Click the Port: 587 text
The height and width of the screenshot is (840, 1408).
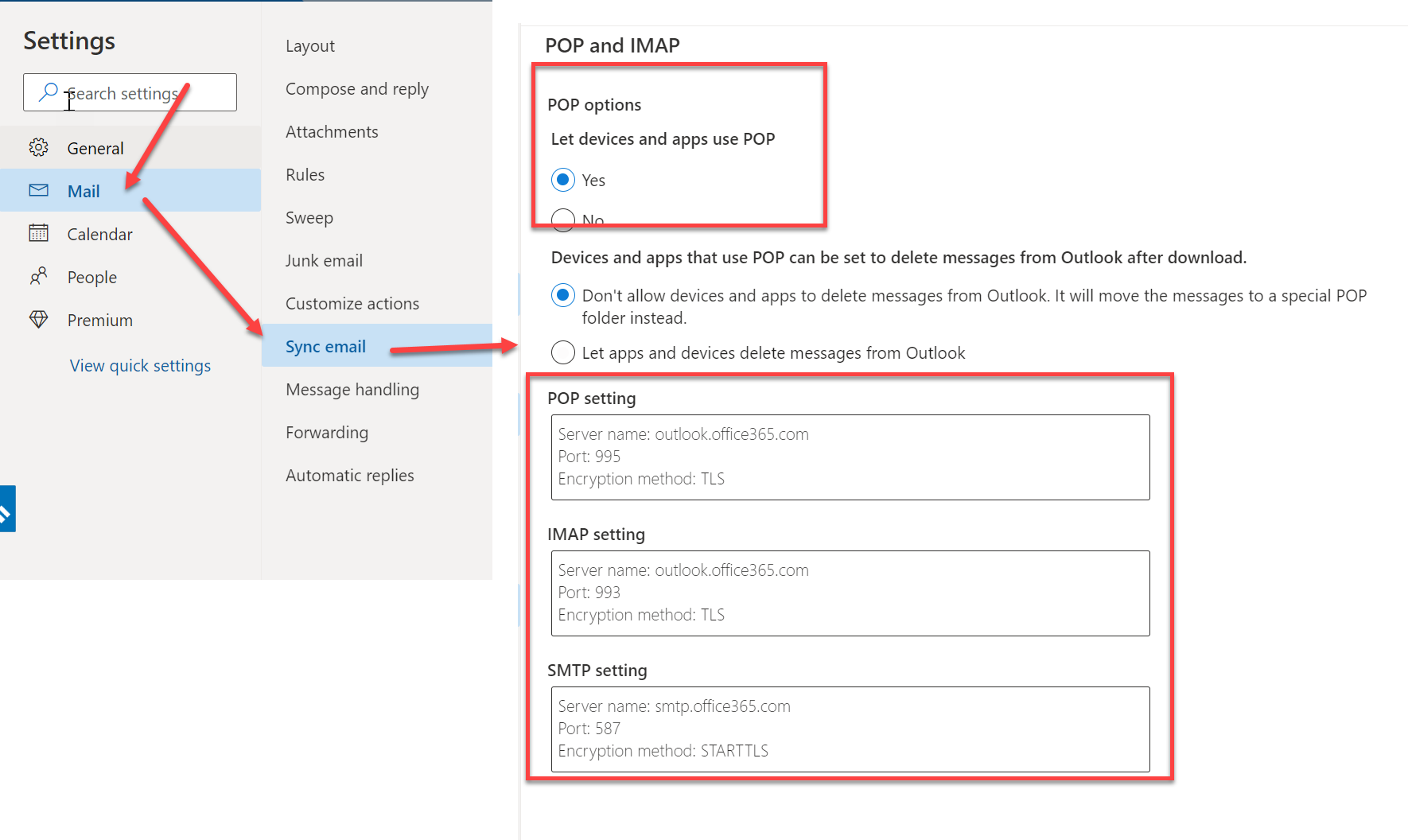pyautogui.click(x=589, y=729)
